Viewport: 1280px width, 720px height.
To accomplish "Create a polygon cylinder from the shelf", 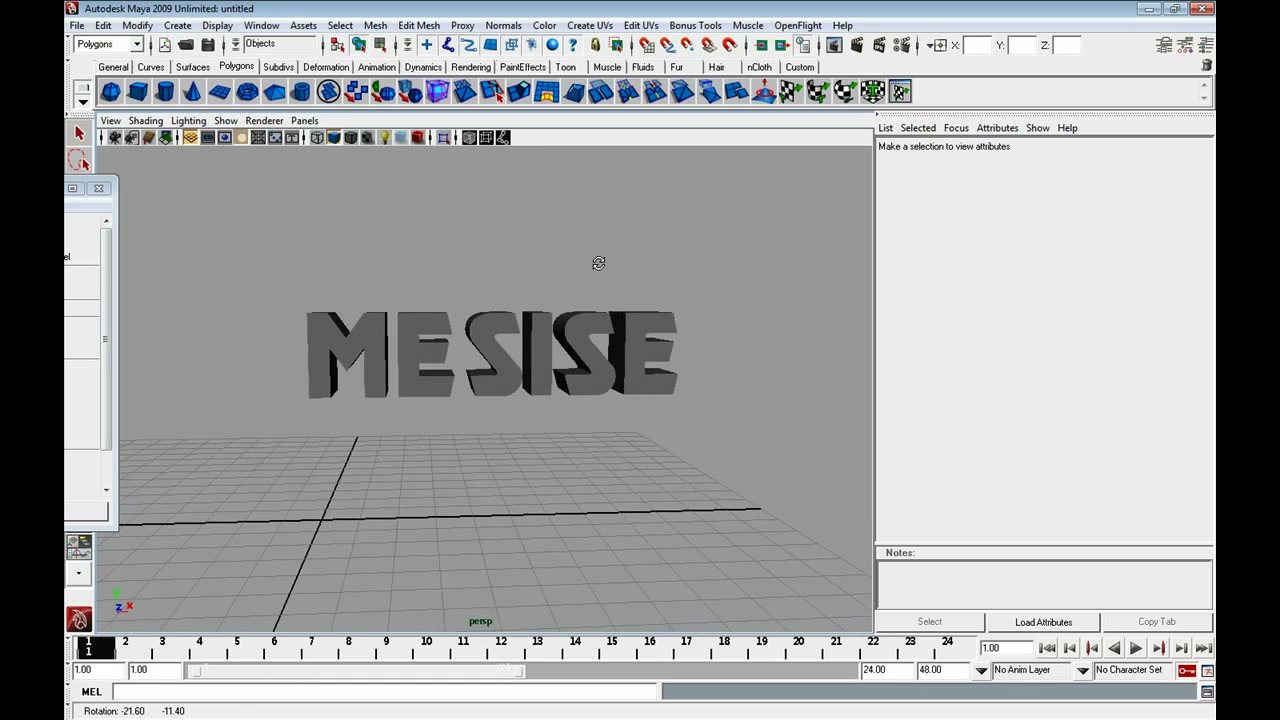I will click(165, 92).
